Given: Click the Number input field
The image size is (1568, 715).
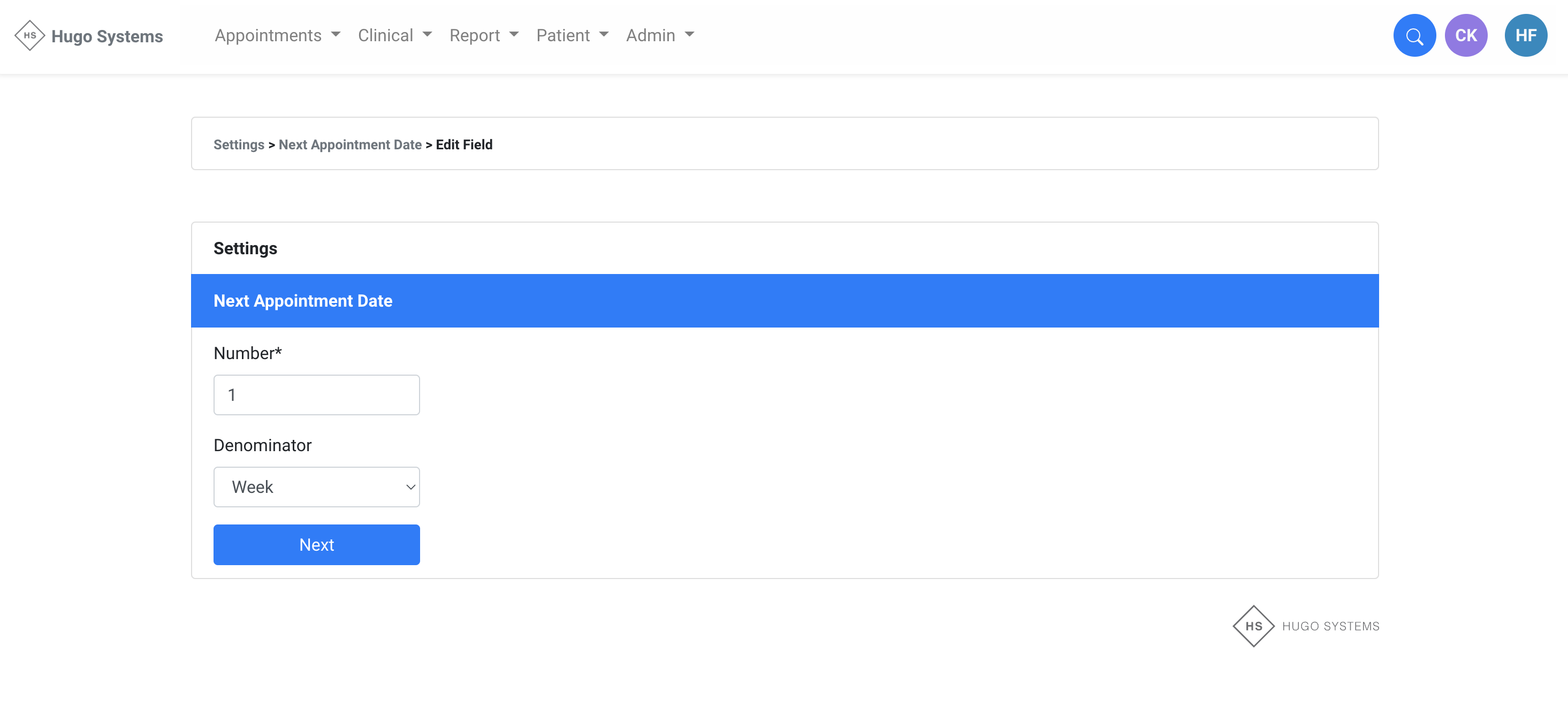Looking at the screenshot, I should [x=316, y=395].
